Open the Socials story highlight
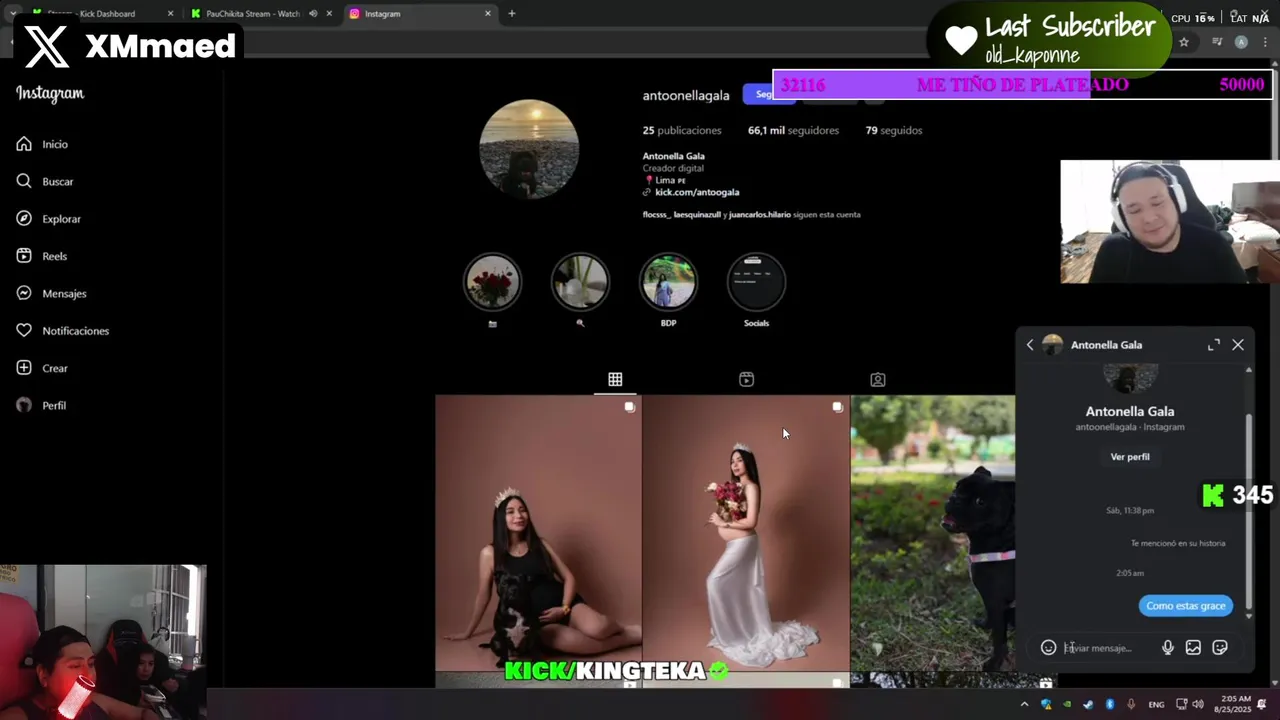This screenshot has width=1280, height=720. (x=756, y=282)
